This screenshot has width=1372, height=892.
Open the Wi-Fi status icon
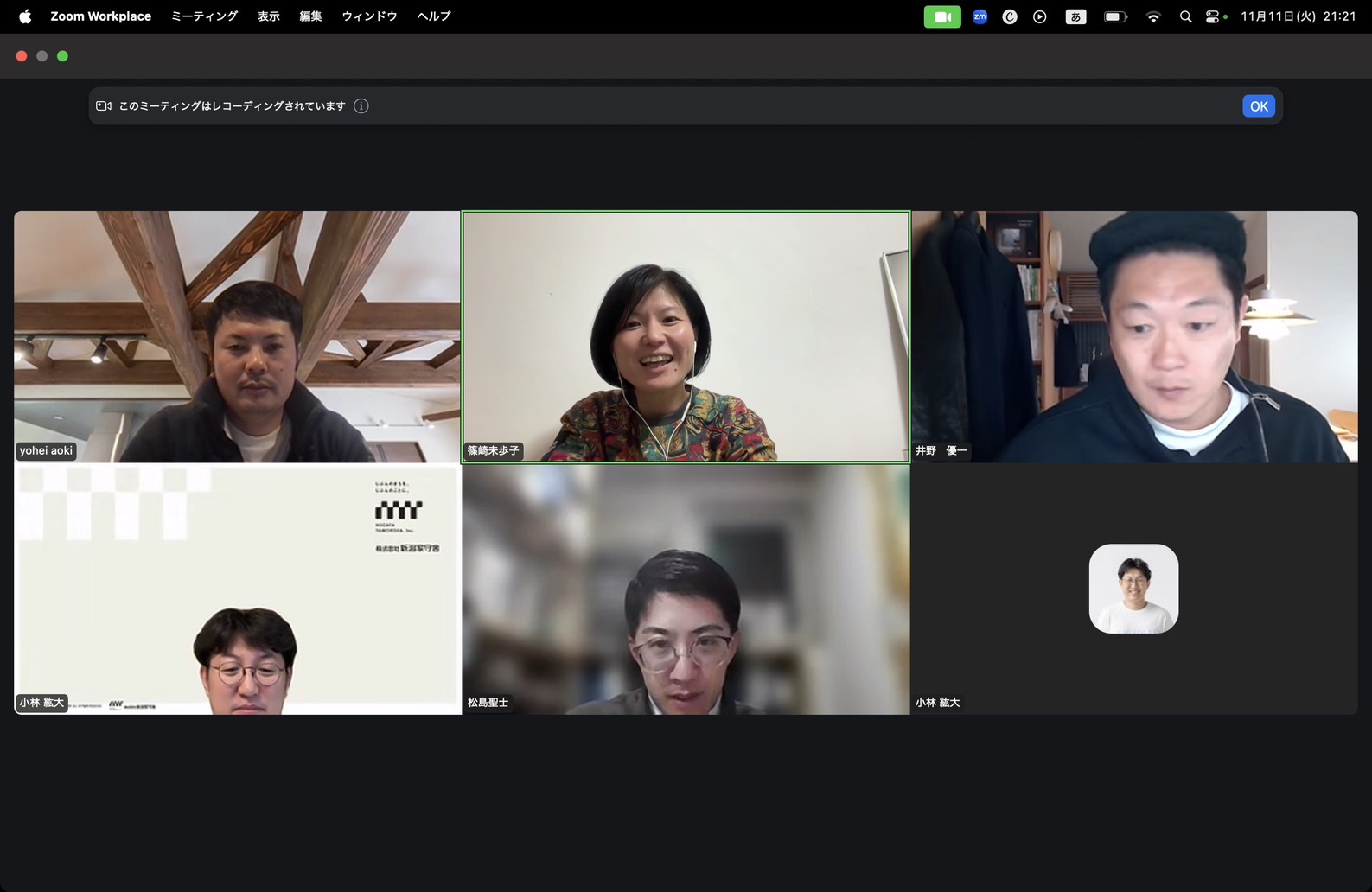pyautogui.click(x=1152, y=16)
